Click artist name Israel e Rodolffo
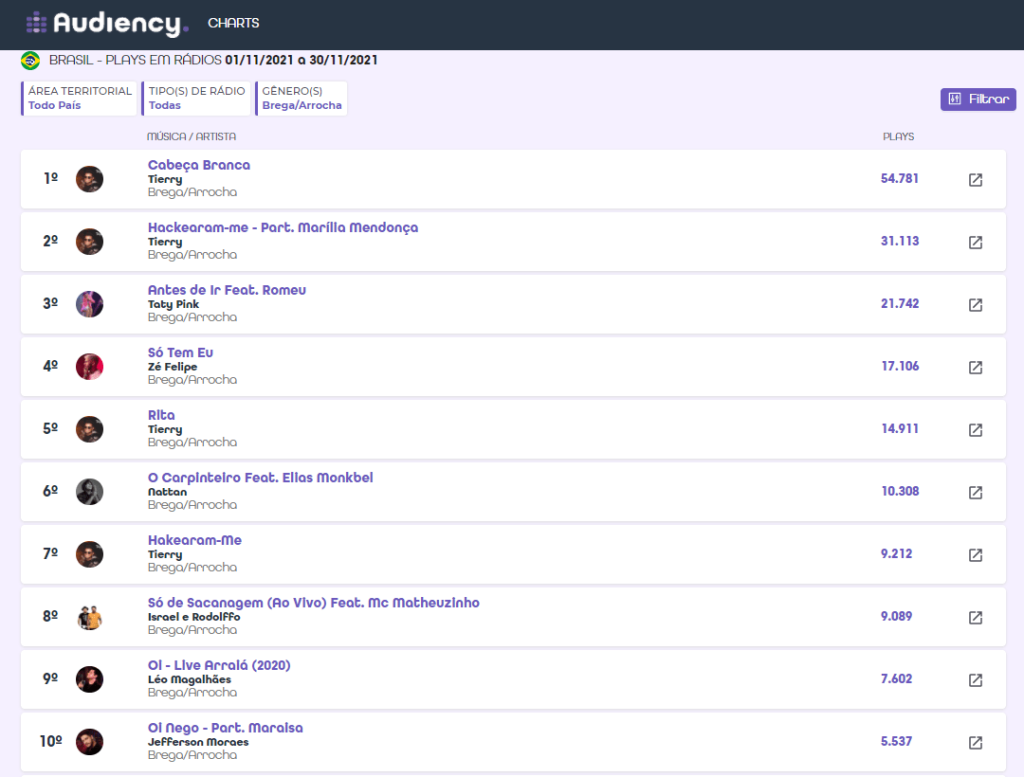 [194, 617]
